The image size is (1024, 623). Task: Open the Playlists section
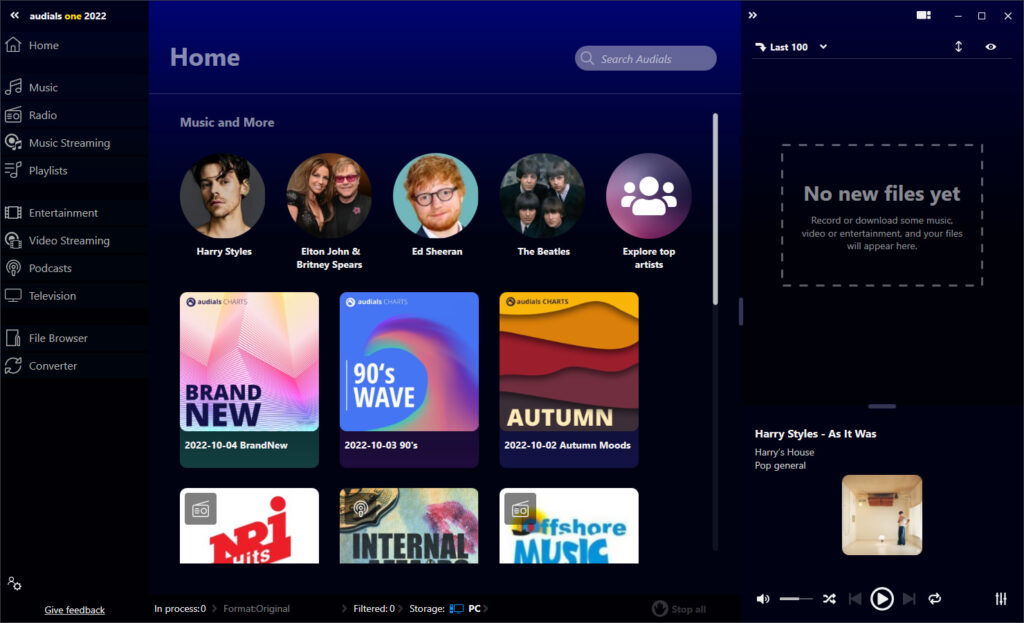tap(48, 170)
